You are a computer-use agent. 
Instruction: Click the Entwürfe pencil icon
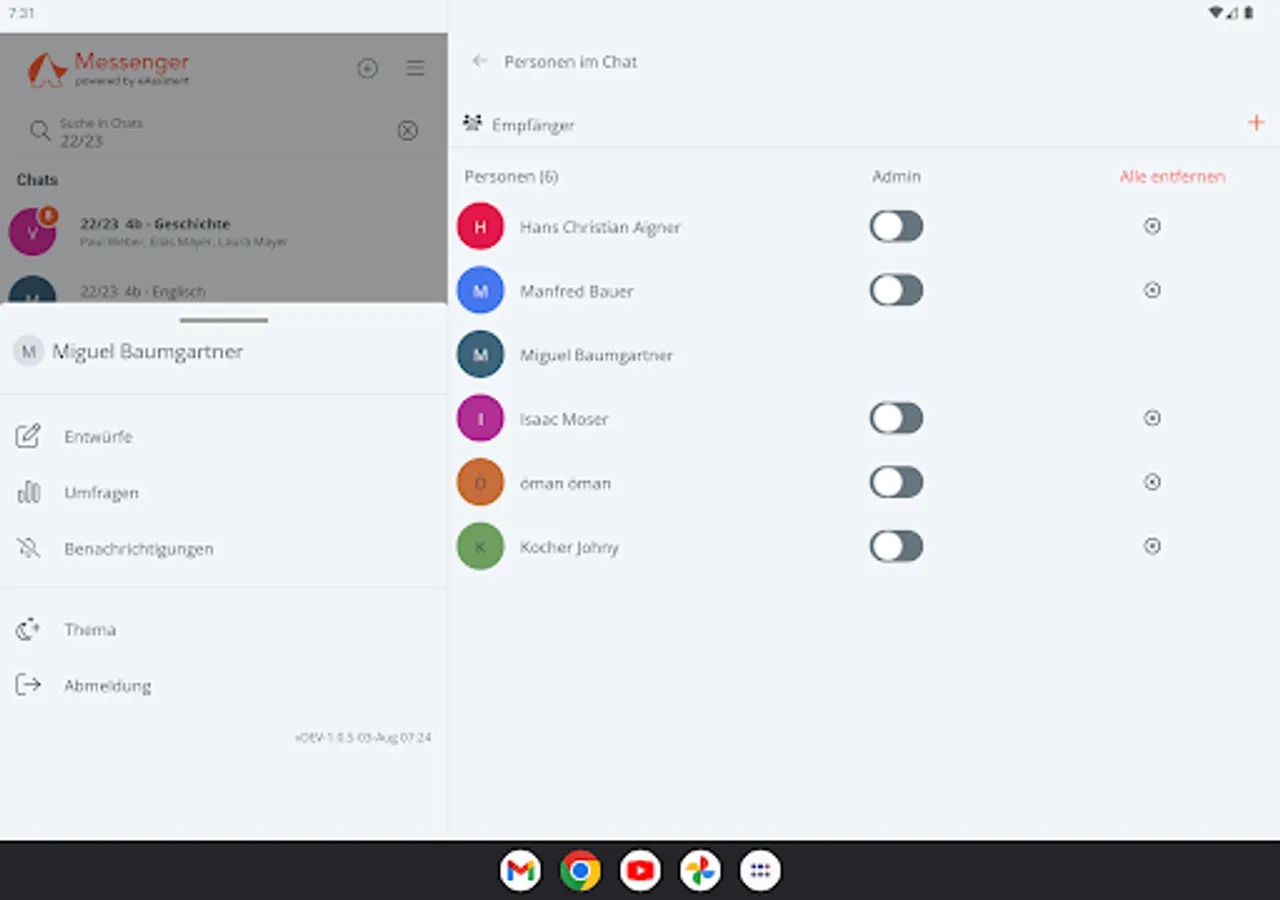click(x=28, y=436)
